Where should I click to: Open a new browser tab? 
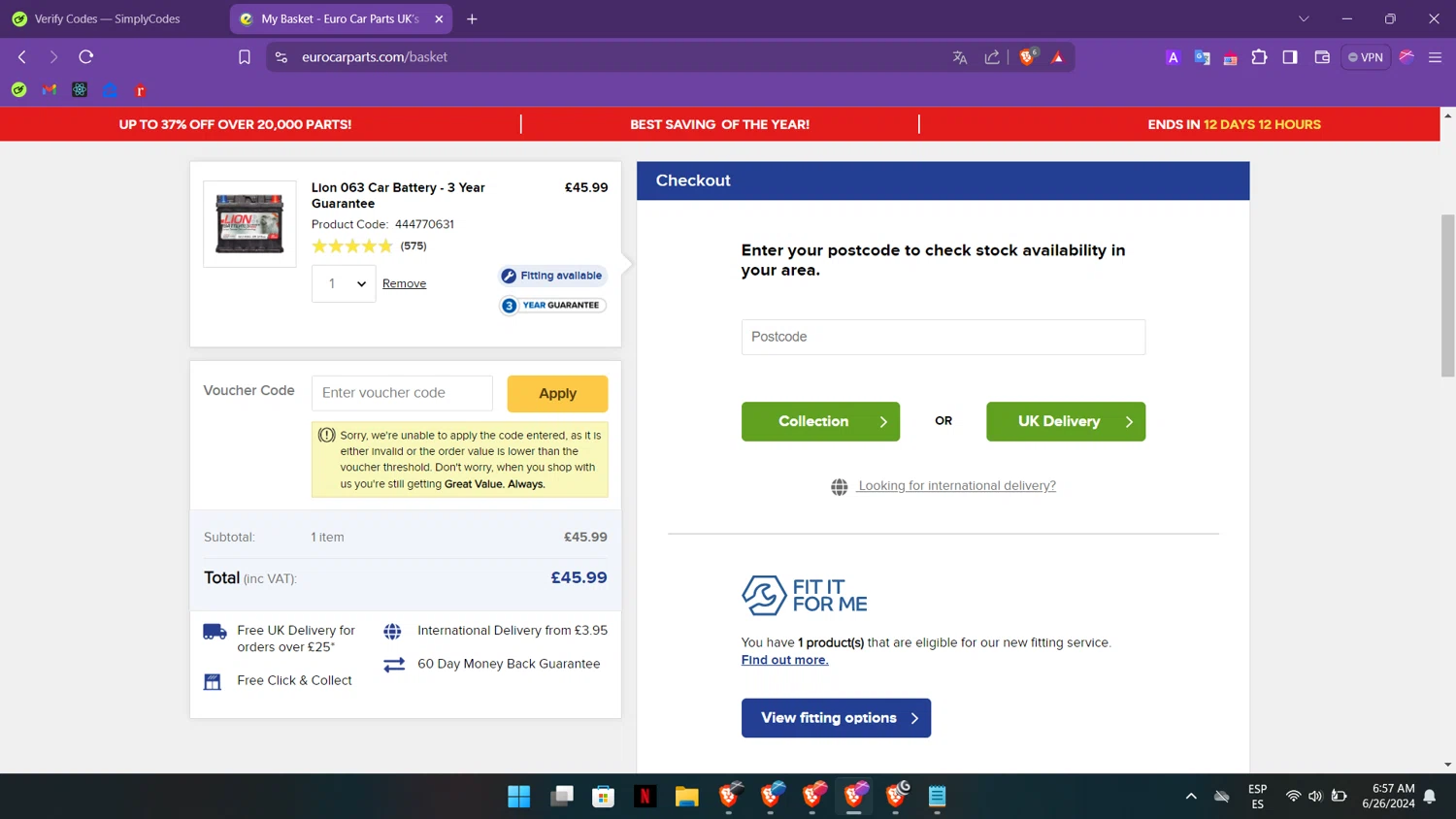(x=472, y=18)
